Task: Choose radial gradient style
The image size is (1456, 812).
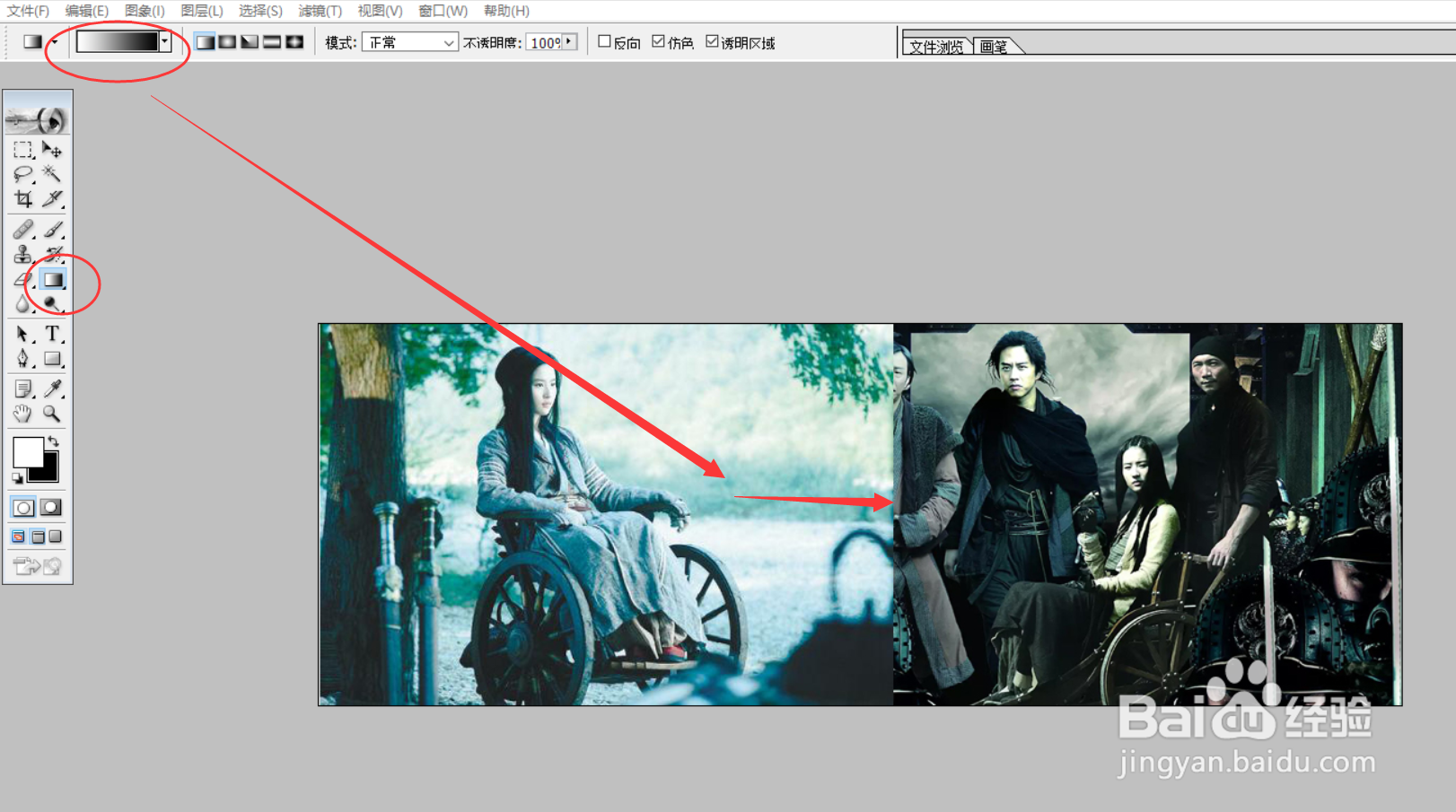Action: point(227,42)
